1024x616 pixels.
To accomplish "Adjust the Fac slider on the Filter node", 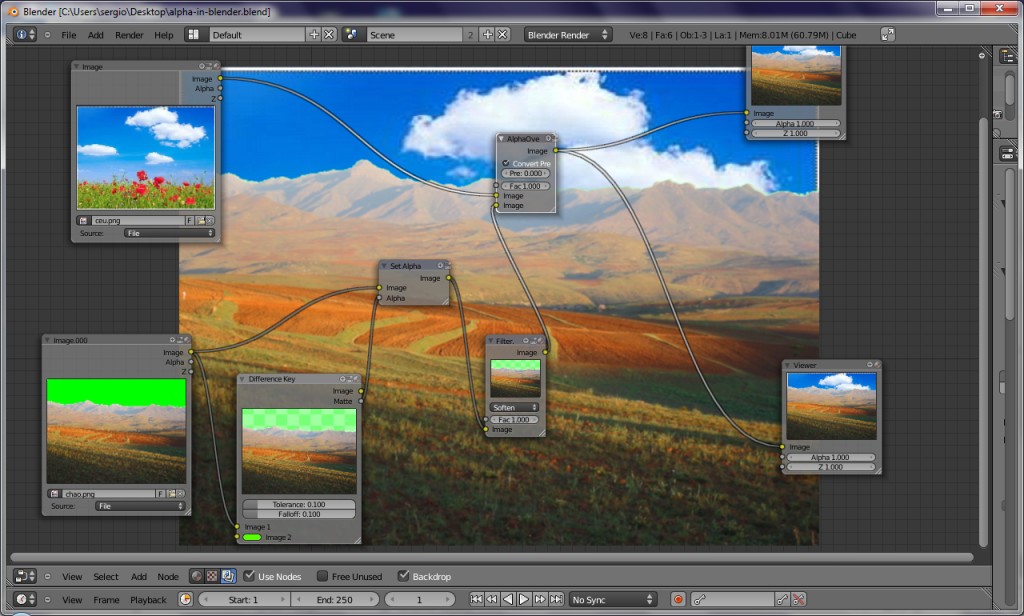I will click(x=513, y=420).
